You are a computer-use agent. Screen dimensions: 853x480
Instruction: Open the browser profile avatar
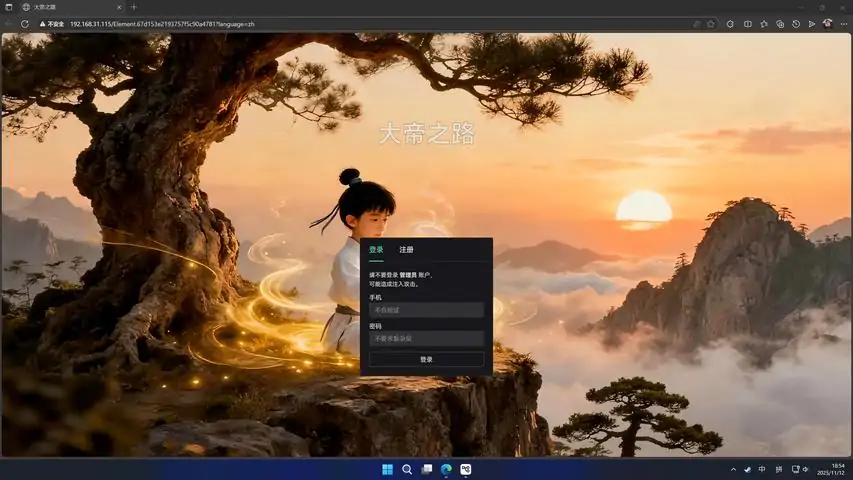point(827,23)
